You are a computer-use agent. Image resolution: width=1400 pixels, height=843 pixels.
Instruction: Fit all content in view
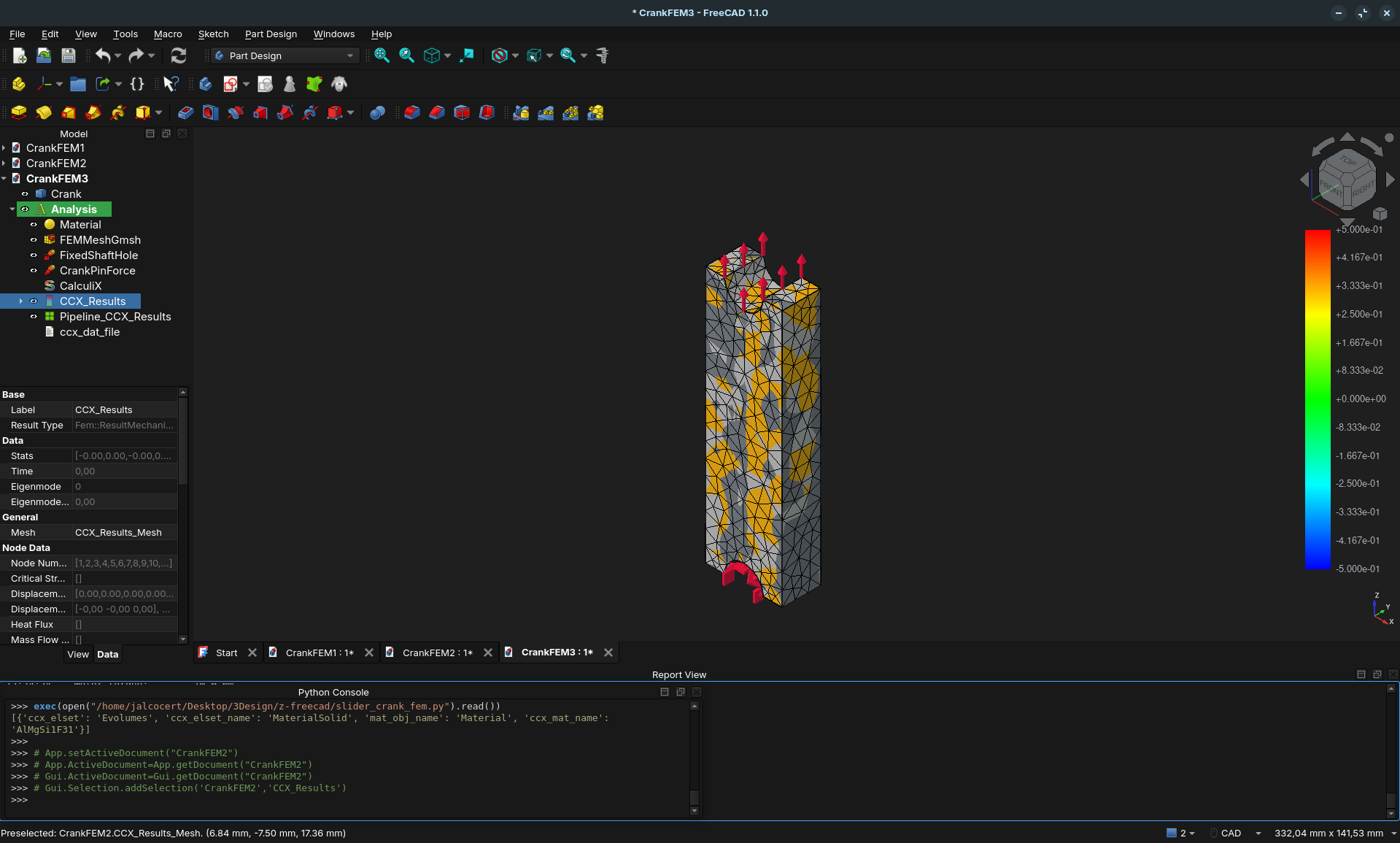pyautogui.click(x=382, y=55)
